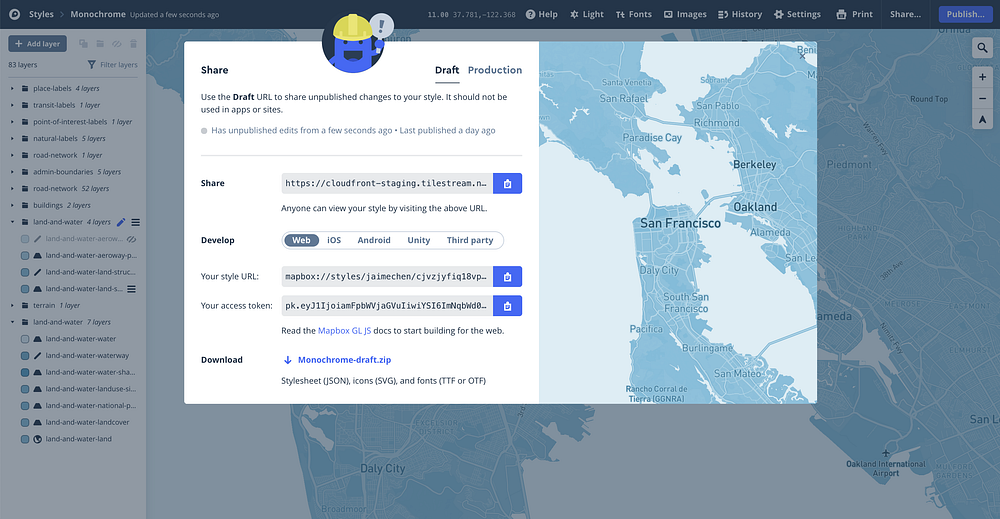The image size is (1000, 519).
Task: Click the Share URL text field
Action: [x=387, y=184]
